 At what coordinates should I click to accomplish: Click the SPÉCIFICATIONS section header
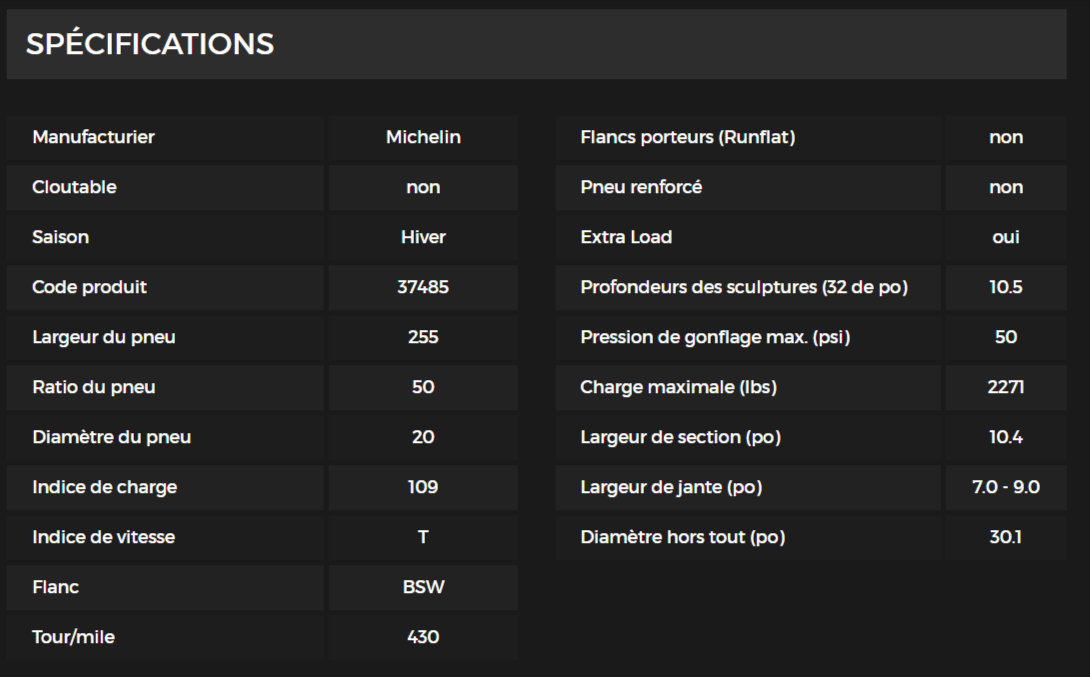click(150, 44)
